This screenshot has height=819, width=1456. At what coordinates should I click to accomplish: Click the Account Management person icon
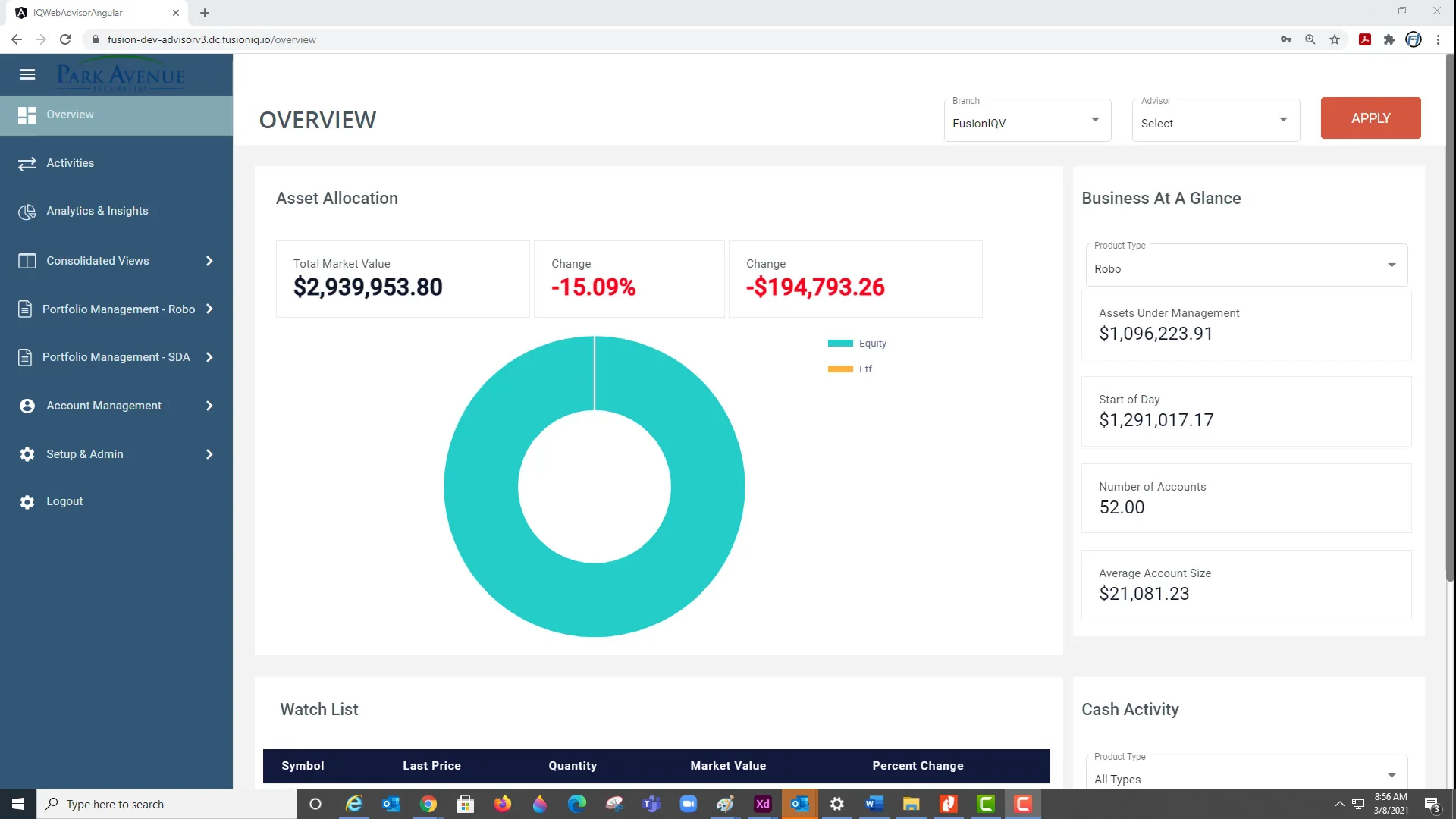[27, 406]
